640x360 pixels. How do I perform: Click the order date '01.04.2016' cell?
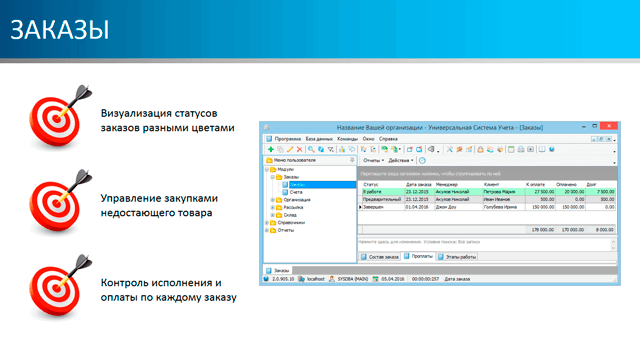pos(419,207)
